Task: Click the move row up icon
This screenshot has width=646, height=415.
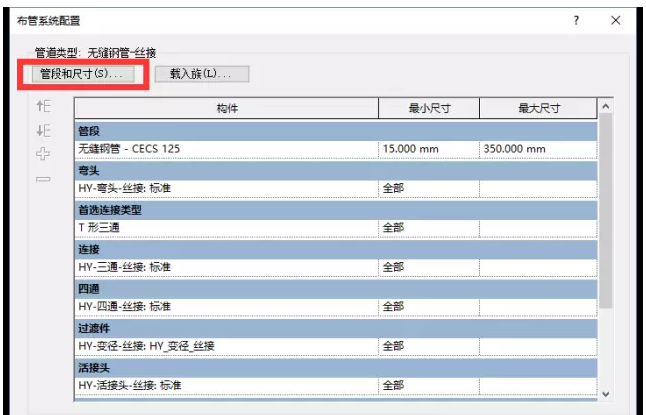Action: tap(43, 107)
